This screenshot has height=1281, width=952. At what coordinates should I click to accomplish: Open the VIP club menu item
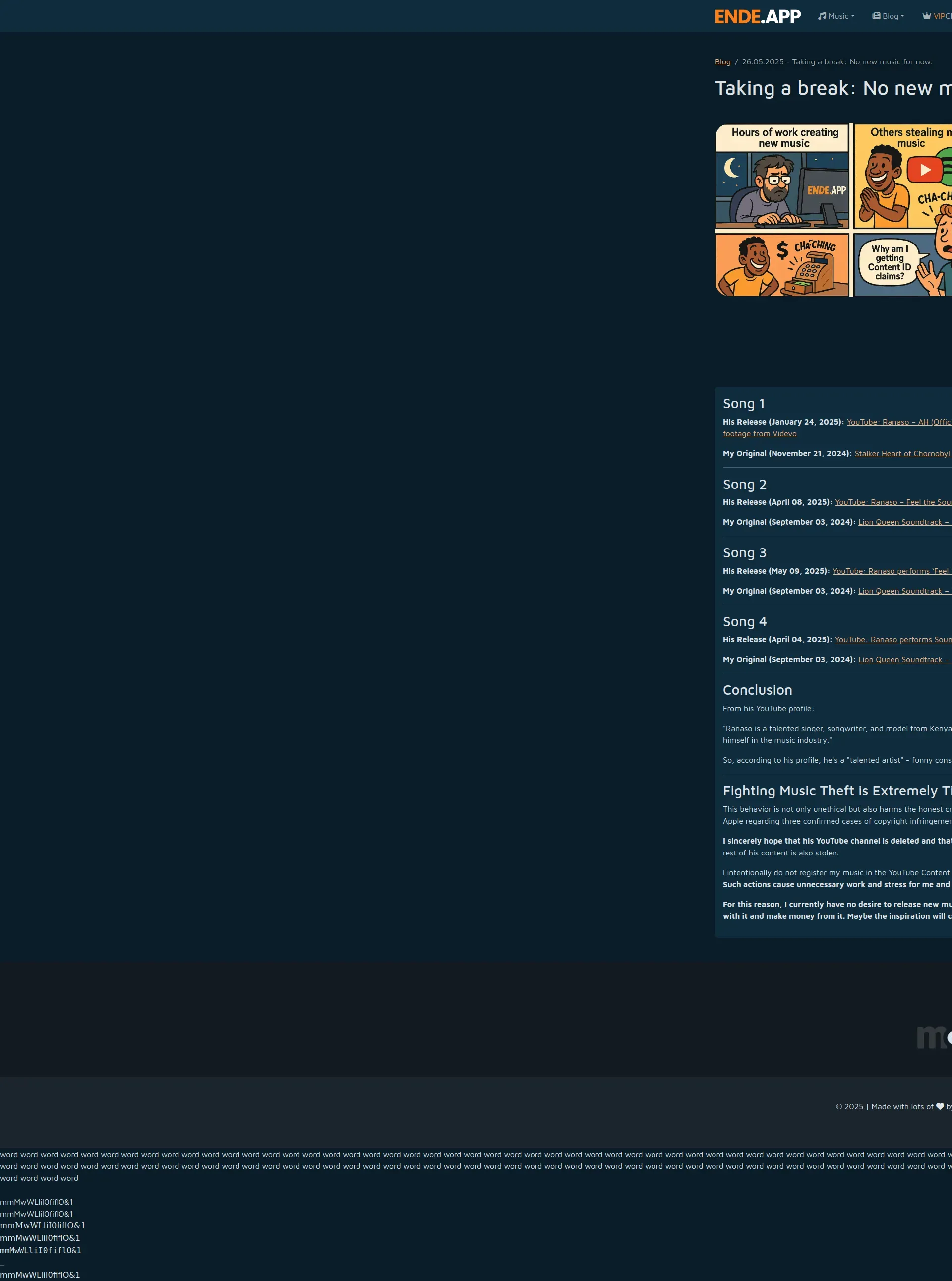point(941,16)
